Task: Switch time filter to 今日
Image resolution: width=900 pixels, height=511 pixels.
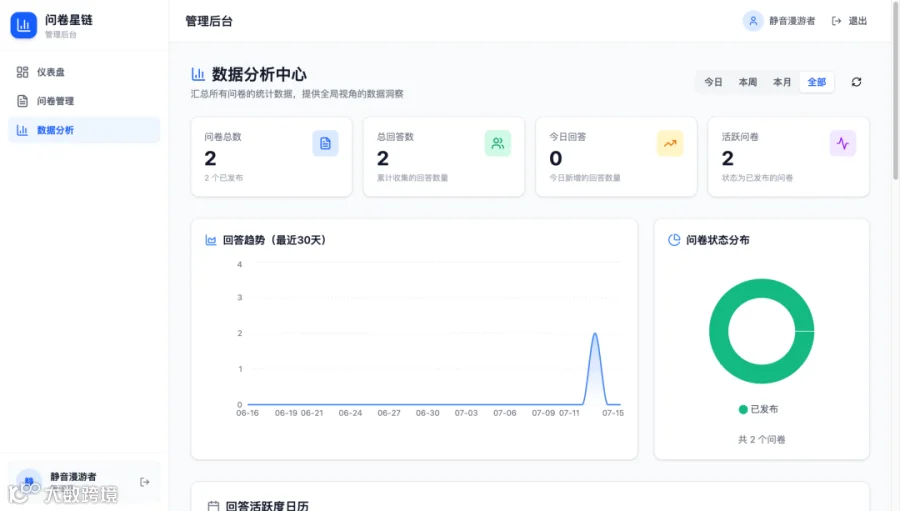Action: click(x=713, y=82)
